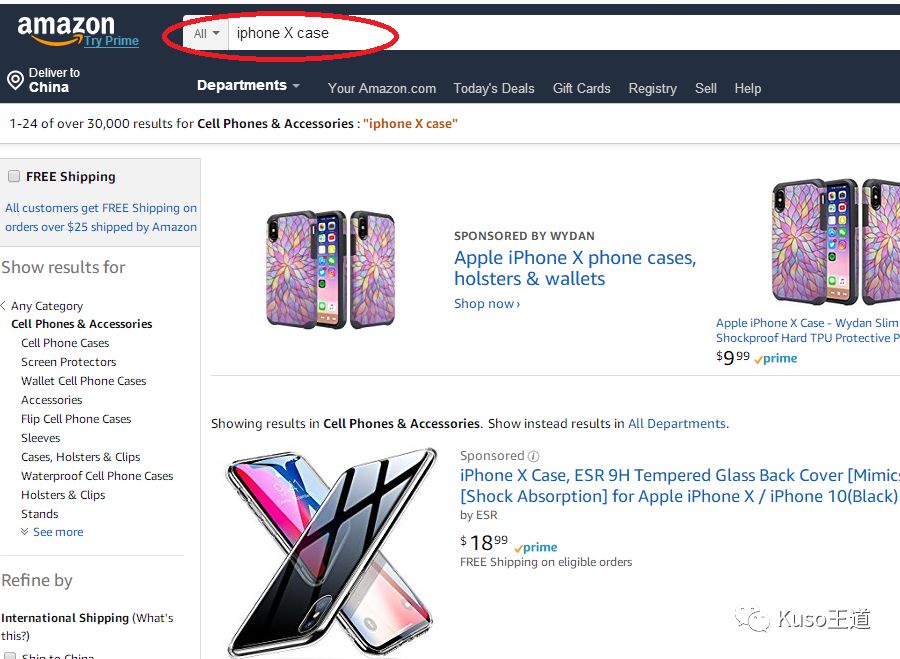The height and width of the screenshot is (659, 900).
Task: Open Today's Deals
Action: click(x=494, y=88)
